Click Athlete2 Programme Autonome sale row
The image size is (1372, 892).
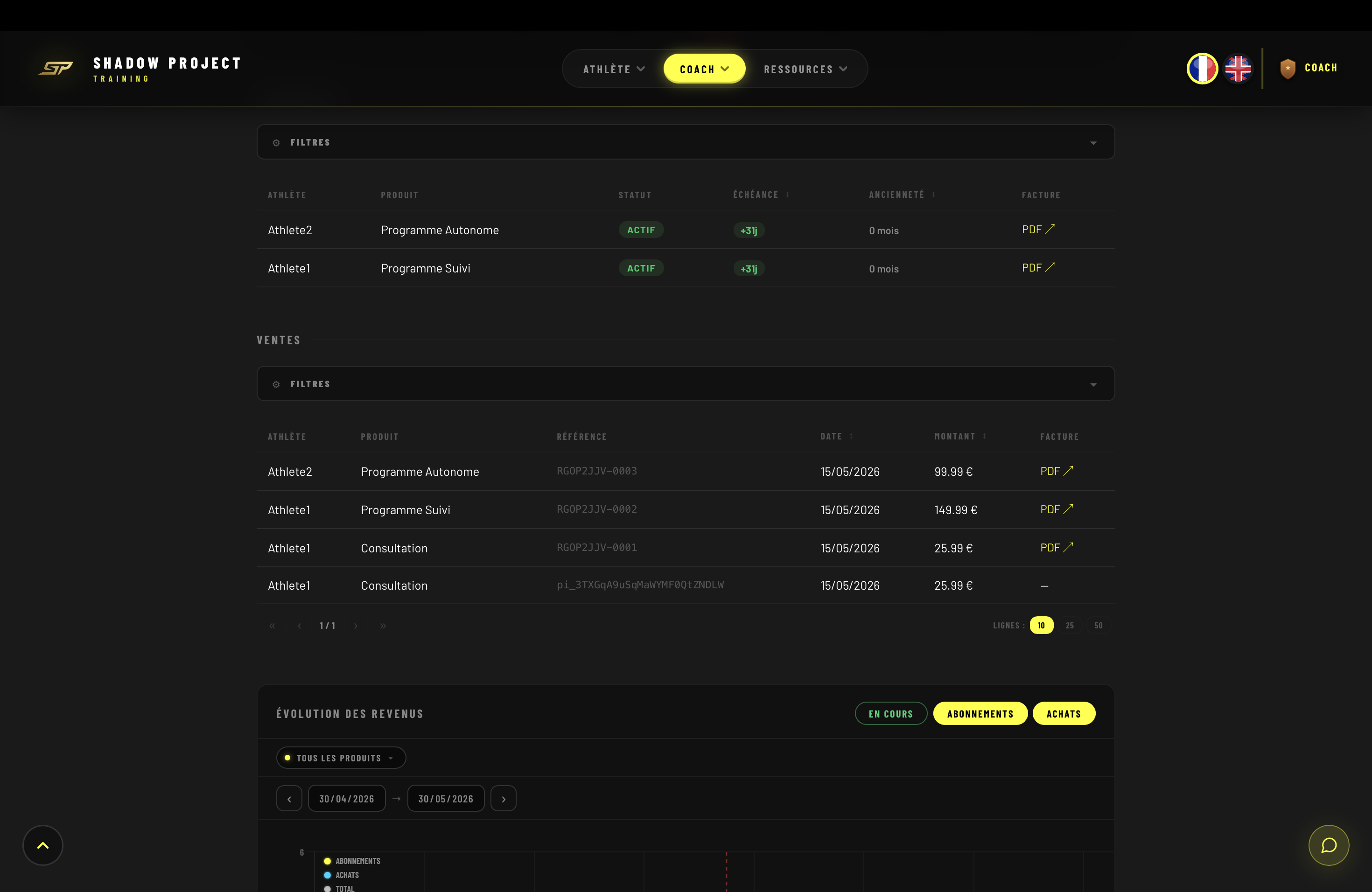tap(686, 471)
